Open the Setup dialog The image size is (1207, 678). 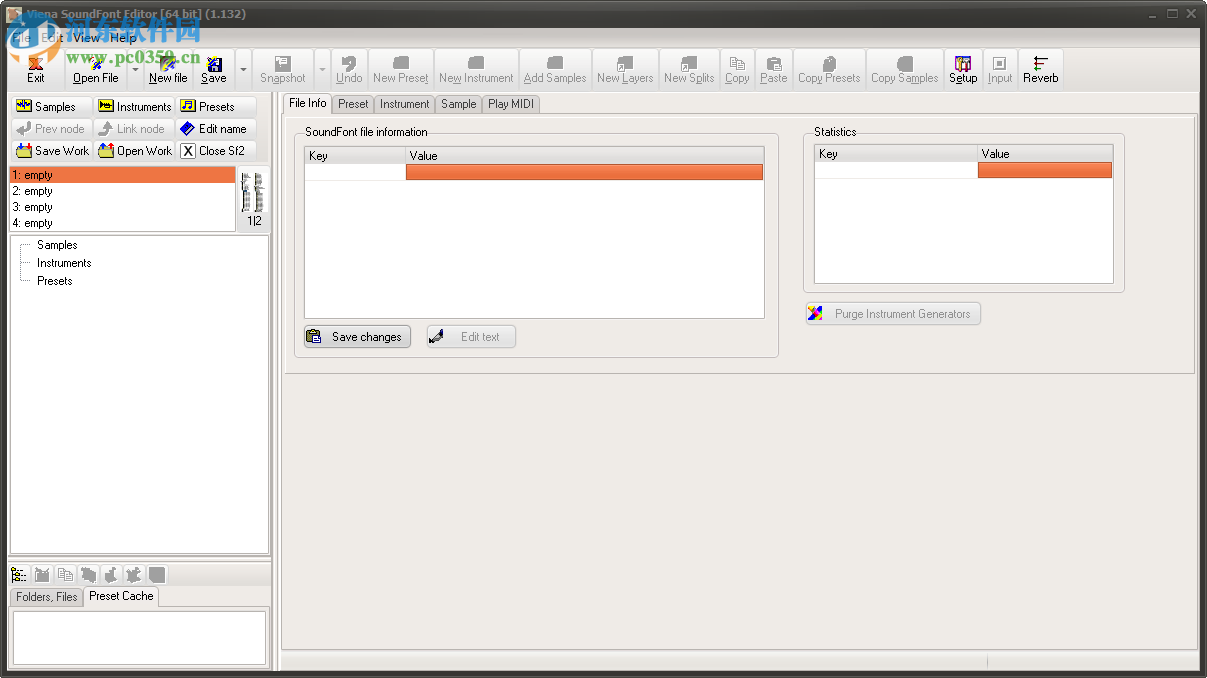(x=963, y=69)
